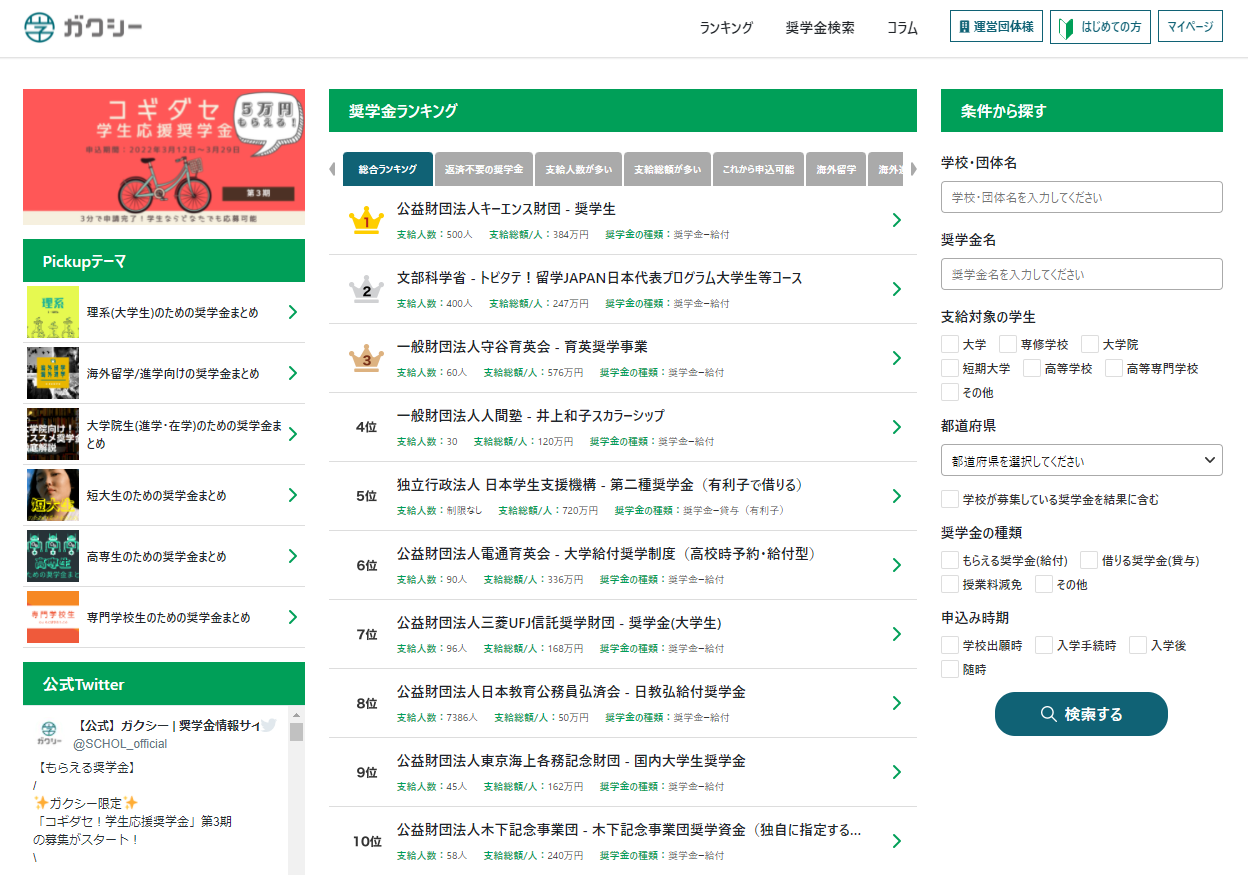The width and height of the screenshot is (1248, 875).
Task: Click chevron next to 理系(大学生) theme
Action: [293, 312]
